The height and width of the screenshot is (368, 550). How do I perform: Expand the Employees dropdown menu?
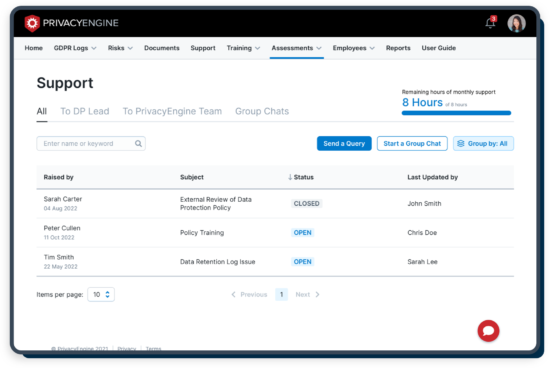click(354, 48)
